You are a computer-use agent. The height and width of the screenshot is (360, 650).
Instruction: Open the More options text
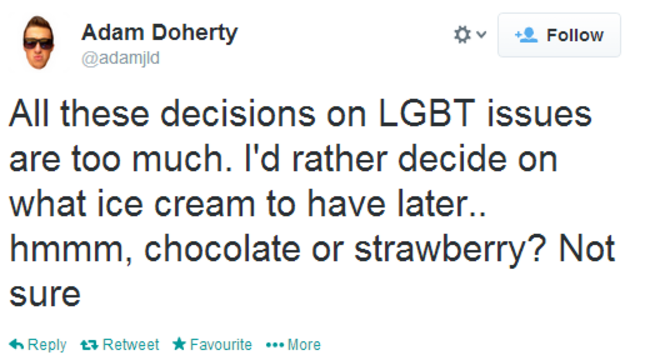(x=304, y=345)
